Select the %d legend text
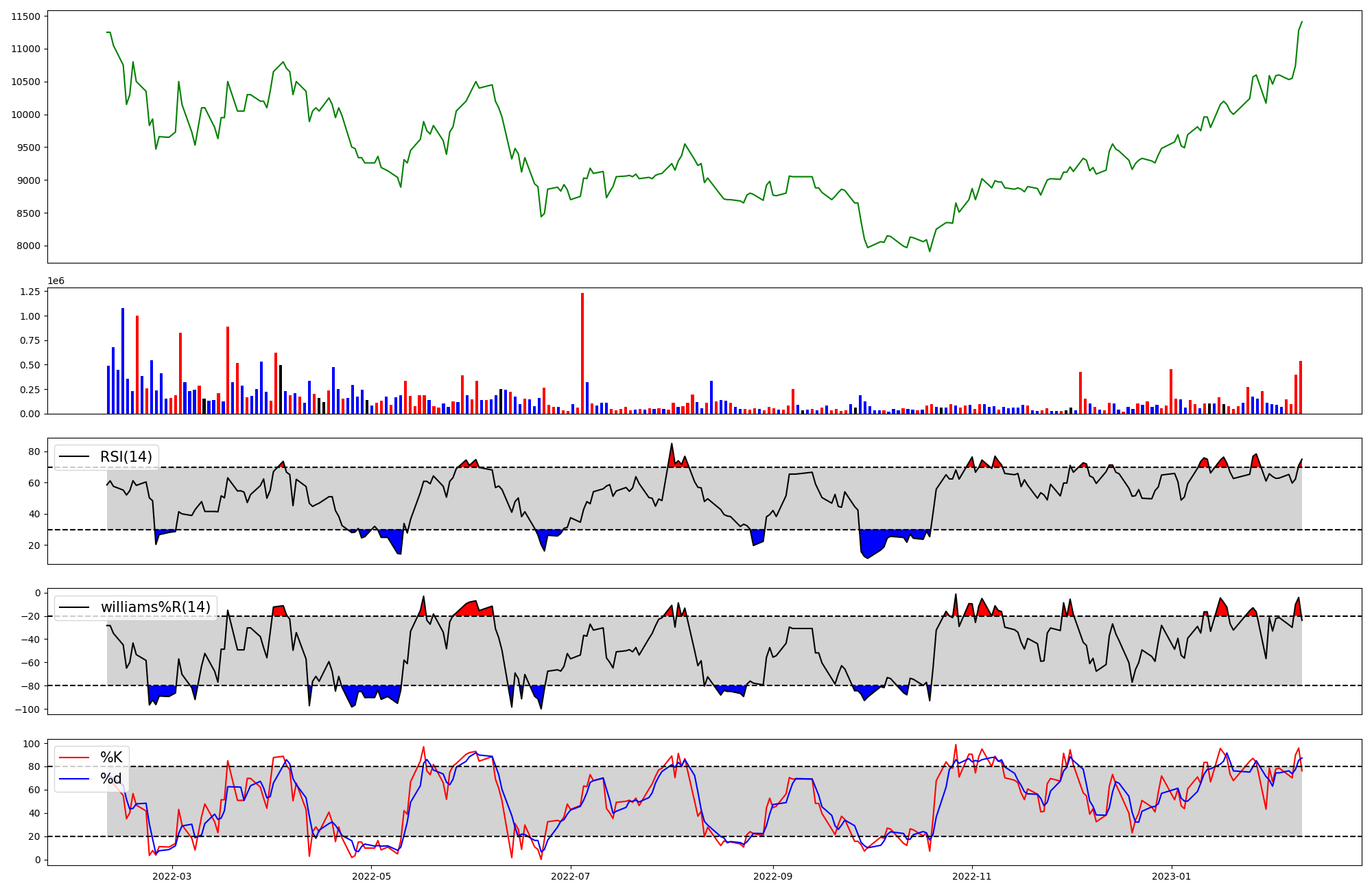1372x892 pixels. [x=111, y=779]
